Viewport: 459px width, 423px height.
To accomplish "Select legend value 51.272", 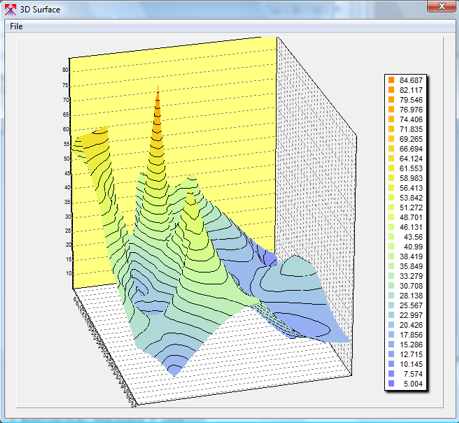I will 411,208.
